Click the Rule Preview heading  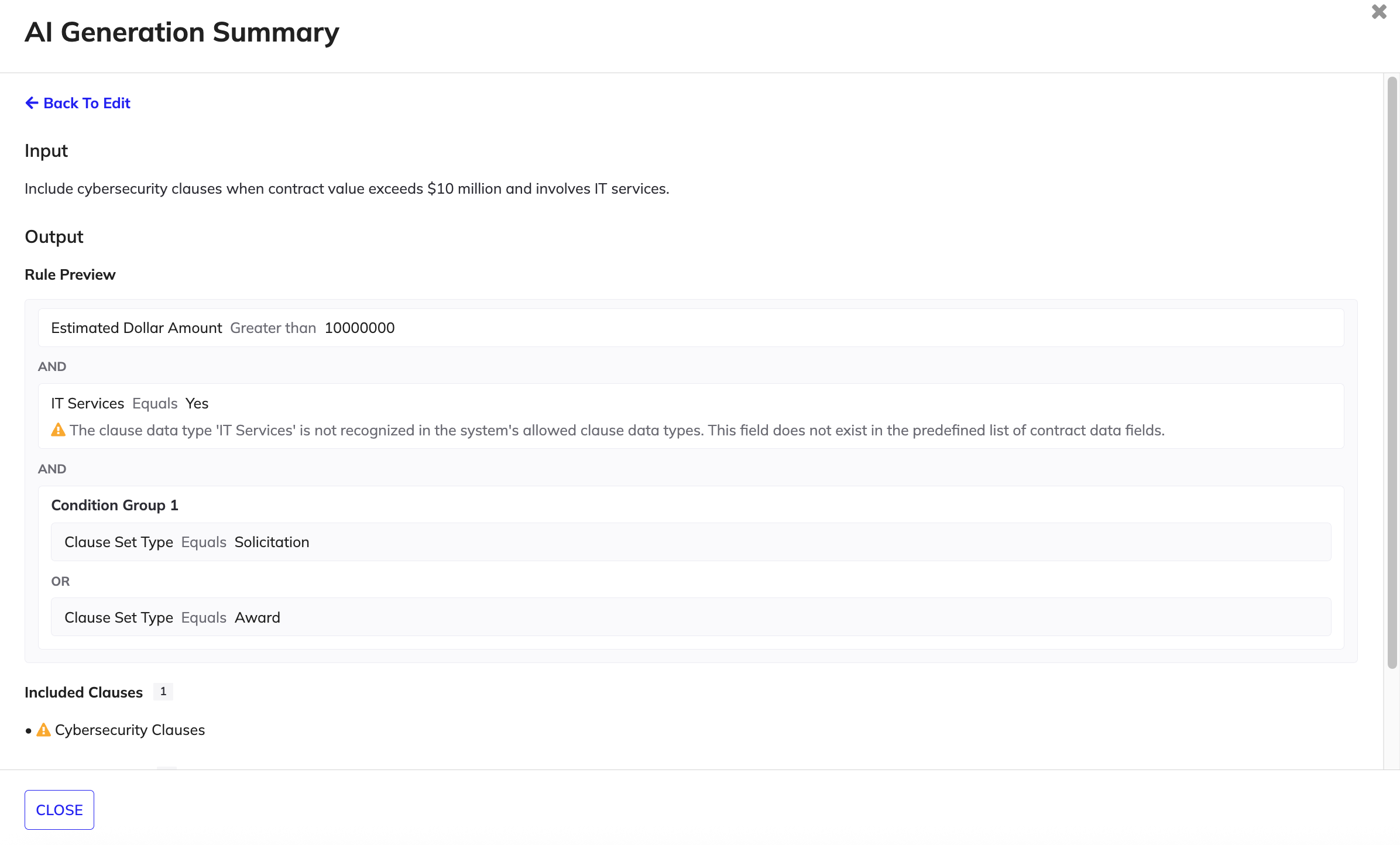pyautogui.click(x=70, y=274)
